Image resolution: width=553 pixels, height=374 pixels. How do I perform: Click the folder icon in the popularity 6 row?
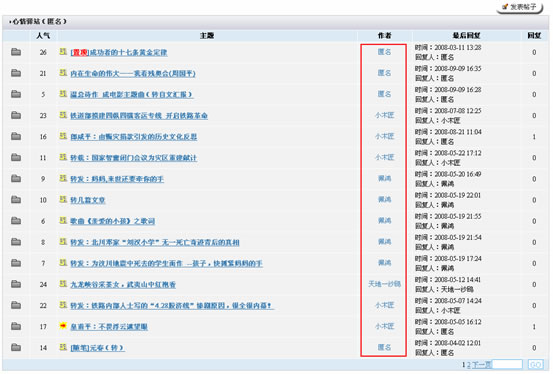(16, 221)
